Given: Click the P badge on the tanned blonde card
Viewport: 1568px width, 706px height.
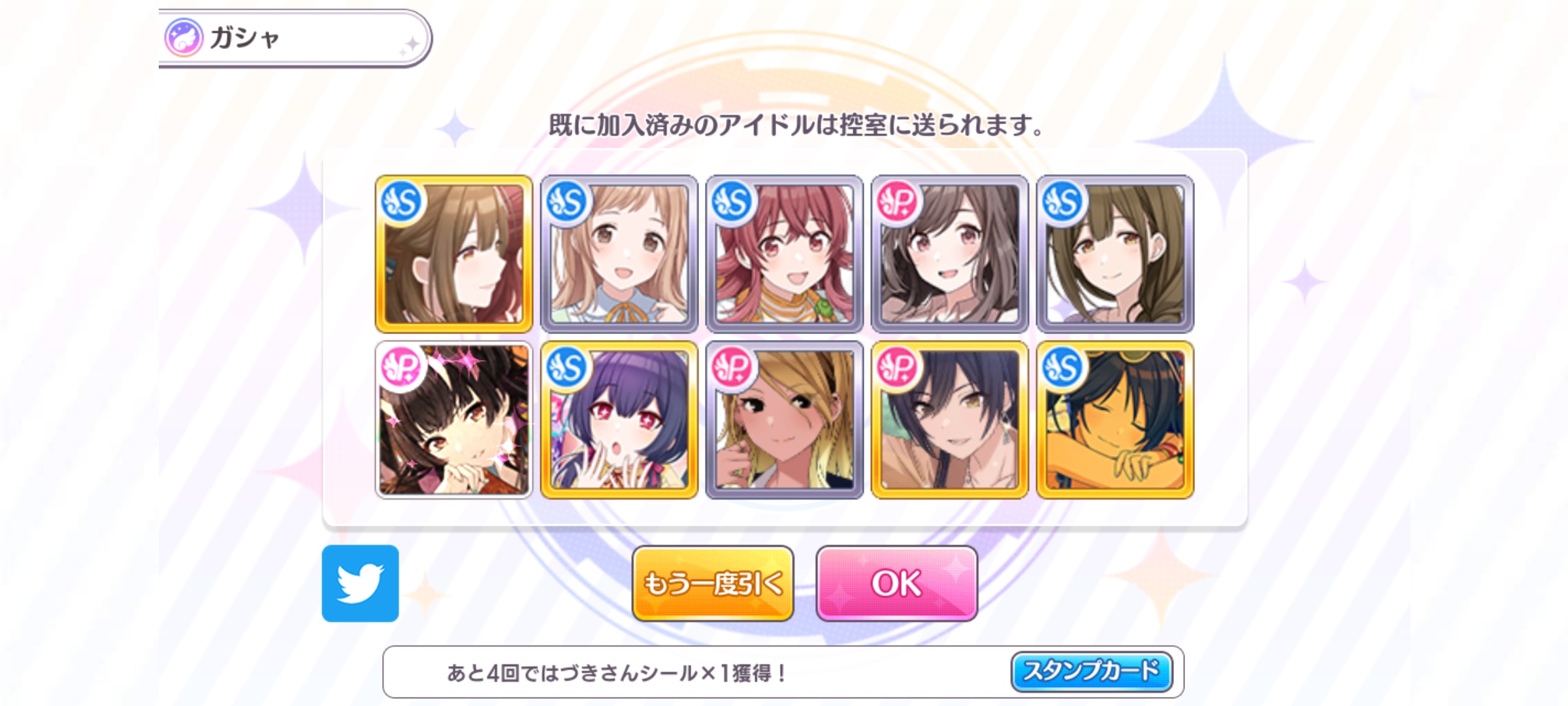Looking at the screenshot, I should pyautogui.click(x=732, y=367).
